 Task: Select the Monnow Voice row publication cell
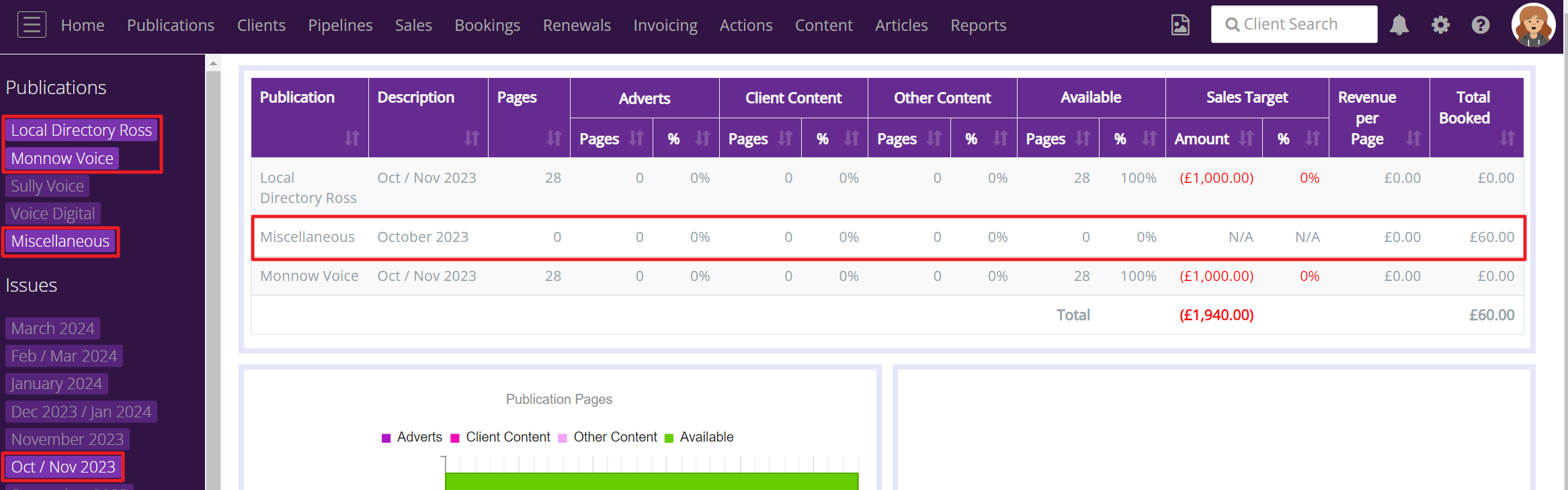click(309, 276)
